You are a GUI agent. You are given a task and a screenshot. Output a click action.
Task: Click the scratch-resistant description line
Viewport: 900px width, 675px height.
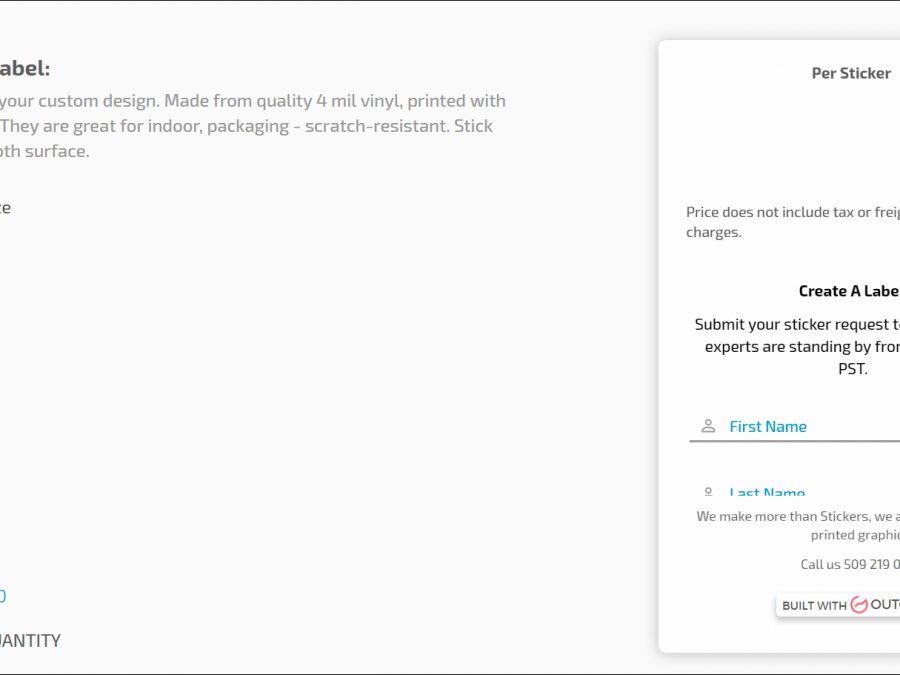pyautogui.click(x=246, y=126)
